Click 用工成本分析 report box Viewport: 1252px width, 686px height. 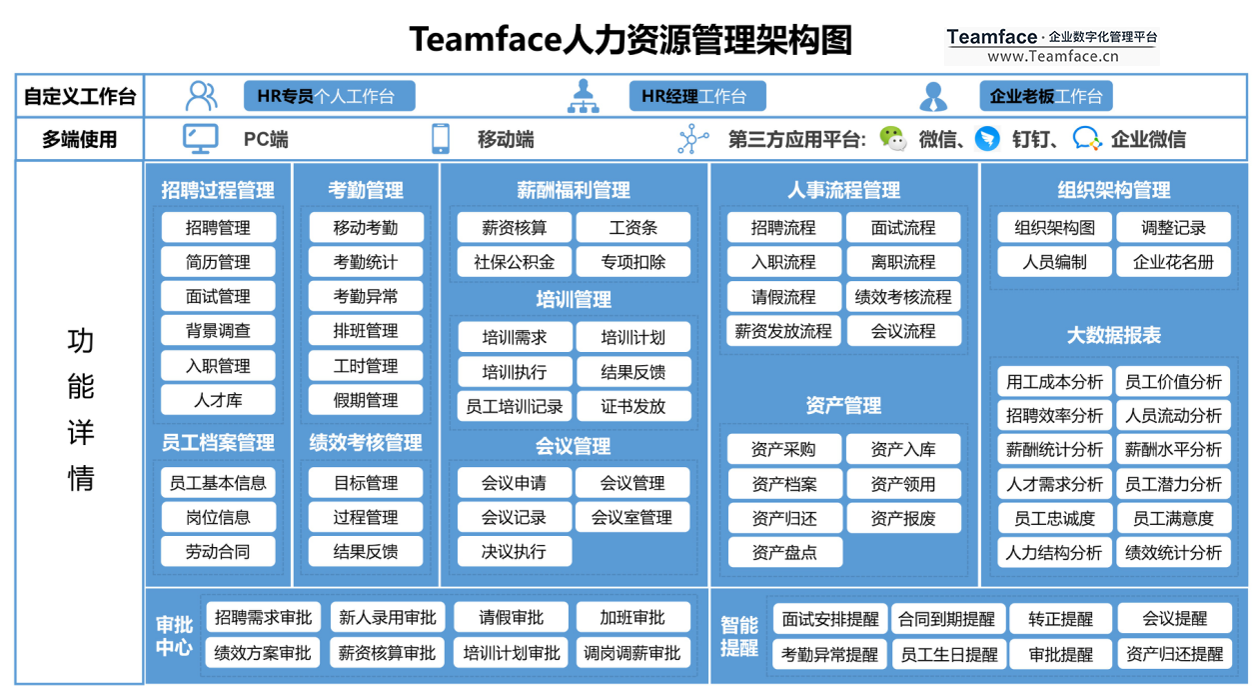(x=1054, y=381)
